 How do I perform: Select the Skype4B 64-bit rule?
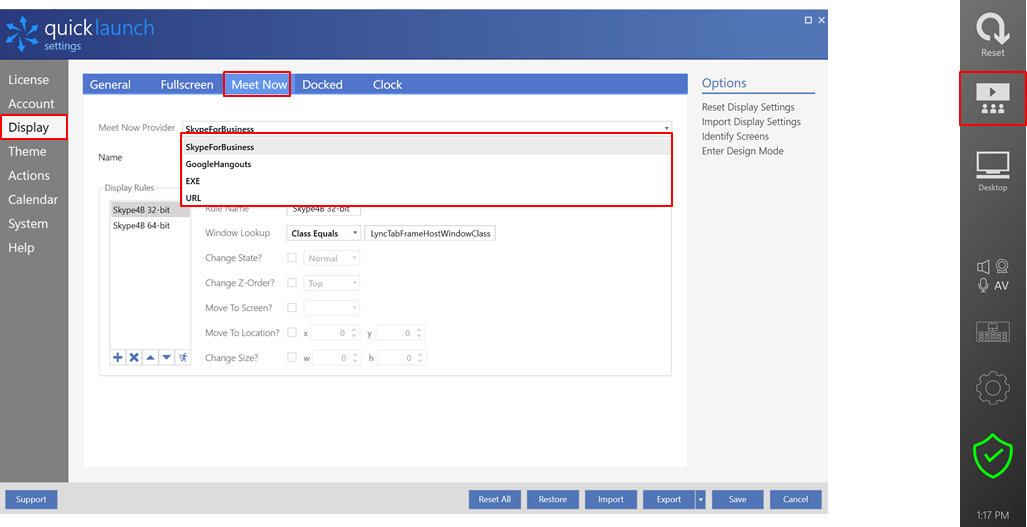point(149,226)
